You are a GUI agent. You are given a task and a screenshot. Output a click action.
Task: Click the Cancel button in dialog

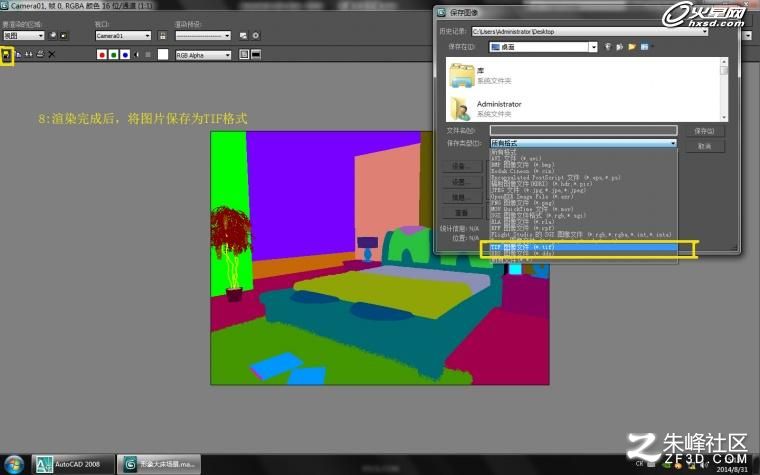pos(704,146)
